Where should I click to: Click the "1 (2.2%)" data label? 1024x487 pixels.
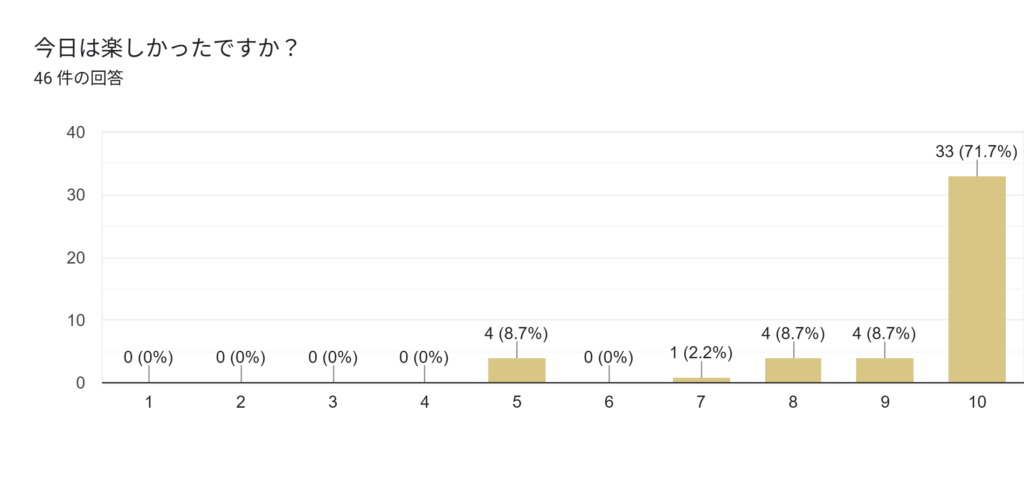[x=701, y=352]
